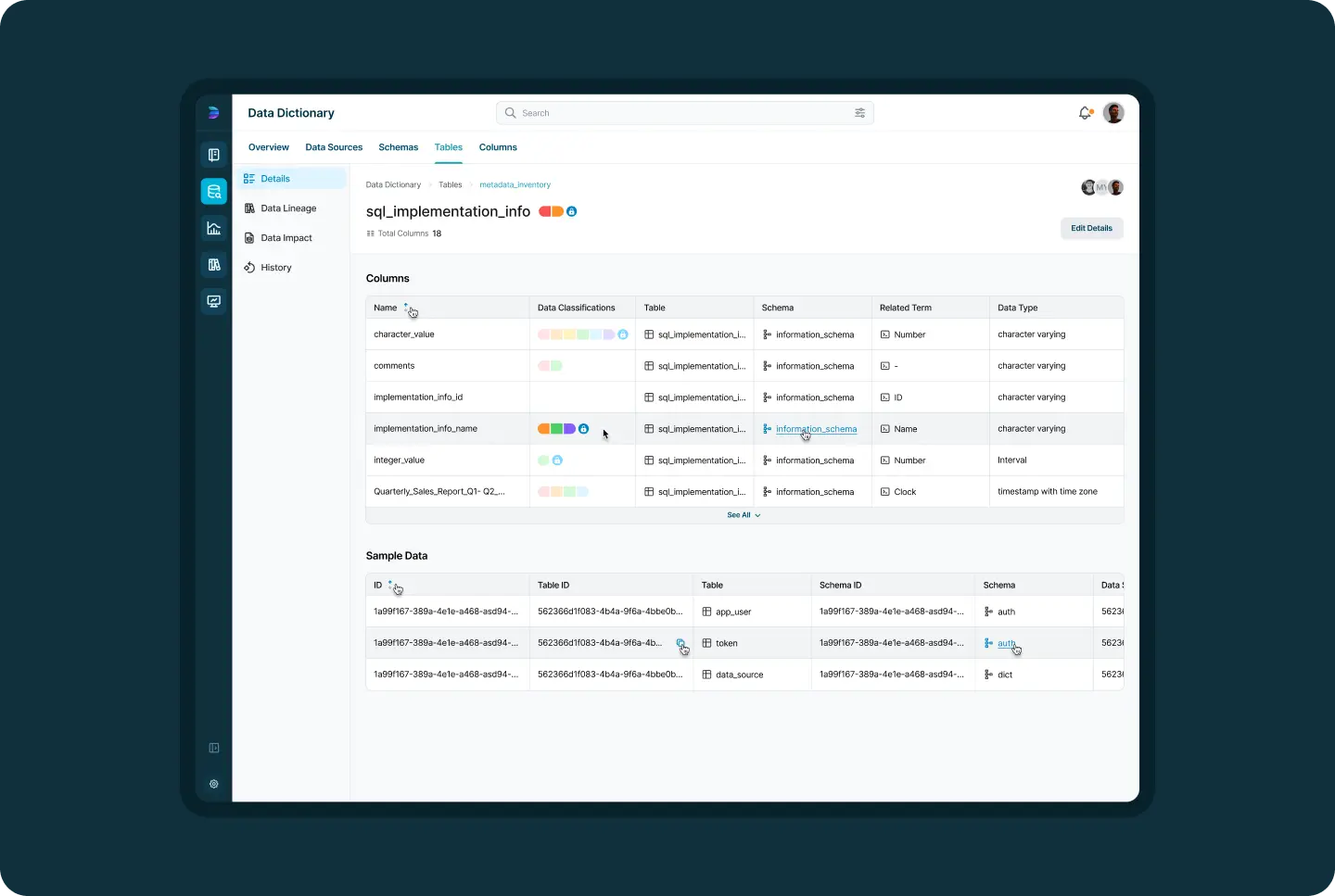The image size is (1335, 896).
Task: Click the Edit Details button
Action: pos(1091,228)
